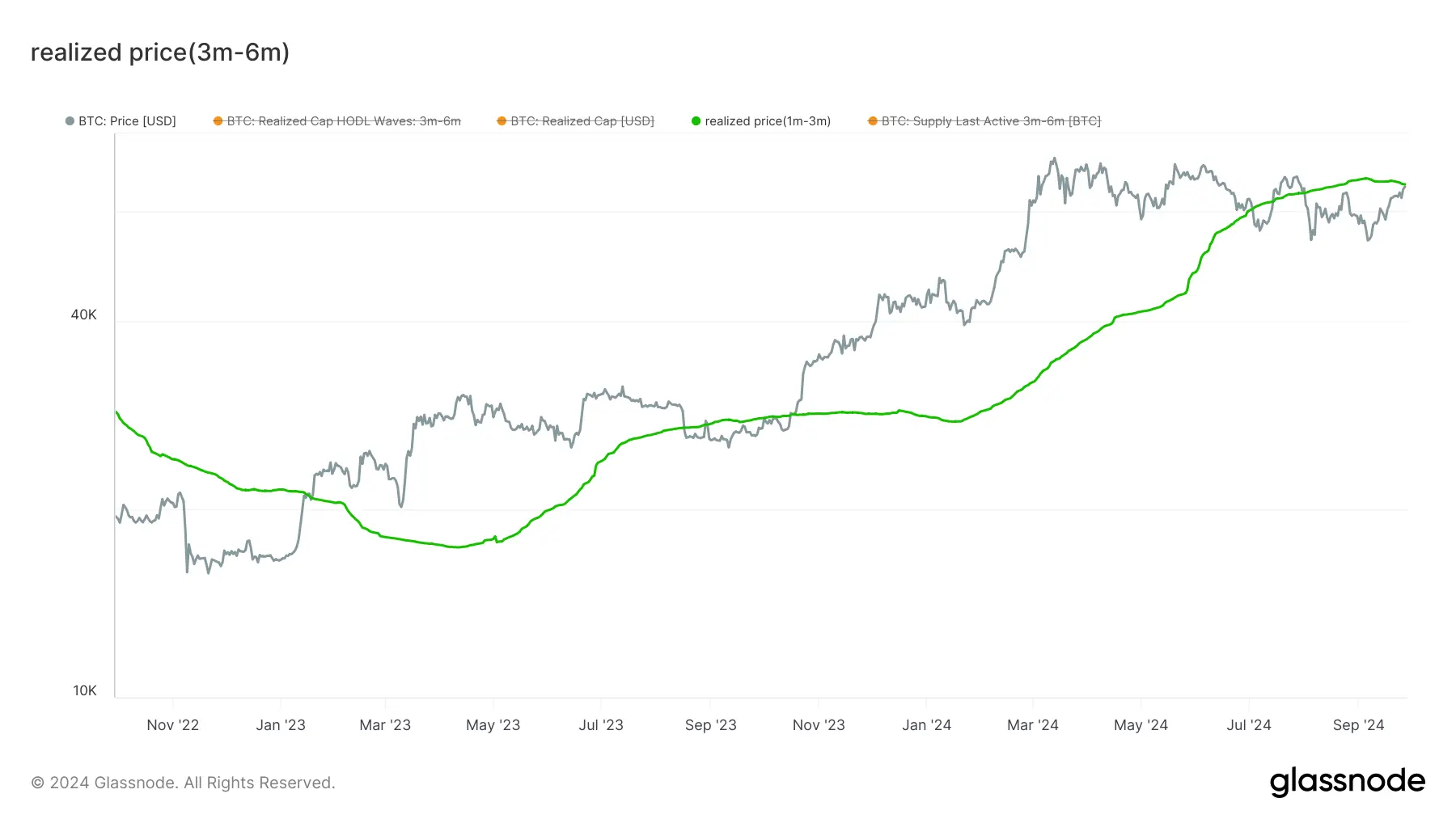Toggle the BTC: Price [USD] legend entry
This screenshot has height=819, width=1456.
(x=121, y=121)
